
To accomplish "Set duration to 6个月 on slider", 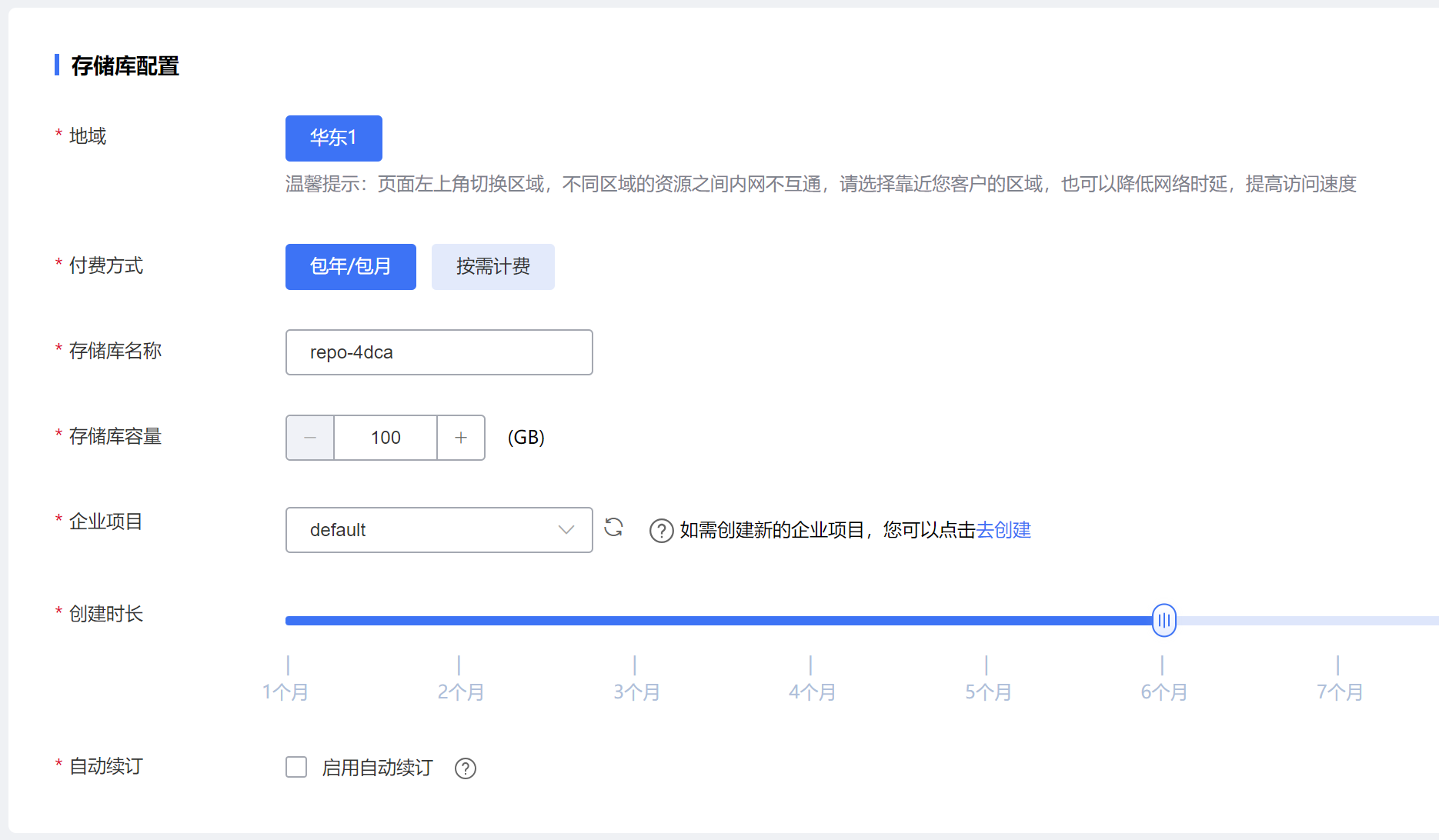I will (x=1164, y=692).
